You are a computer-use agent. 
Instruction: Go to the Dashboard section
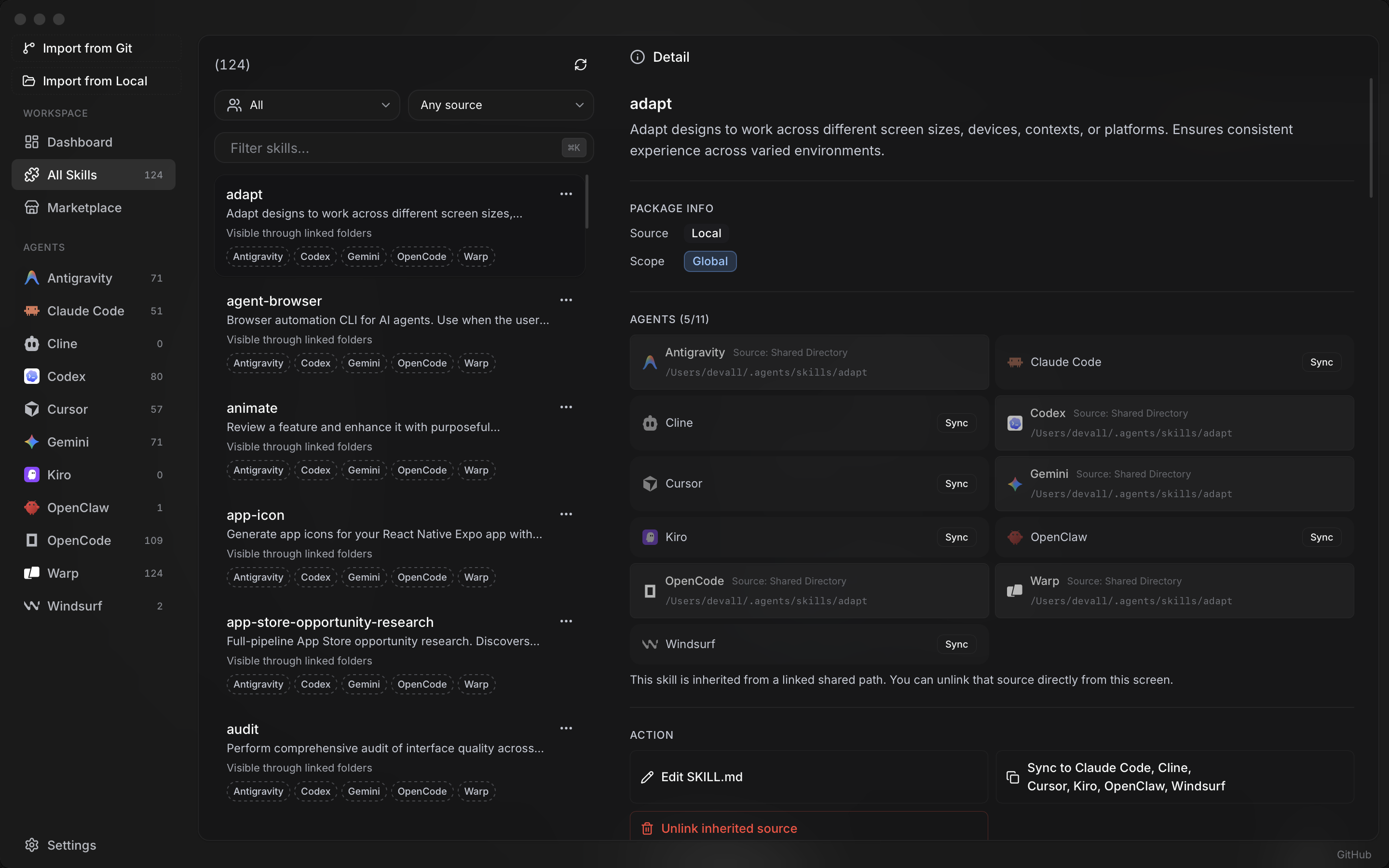coord(79,142)
